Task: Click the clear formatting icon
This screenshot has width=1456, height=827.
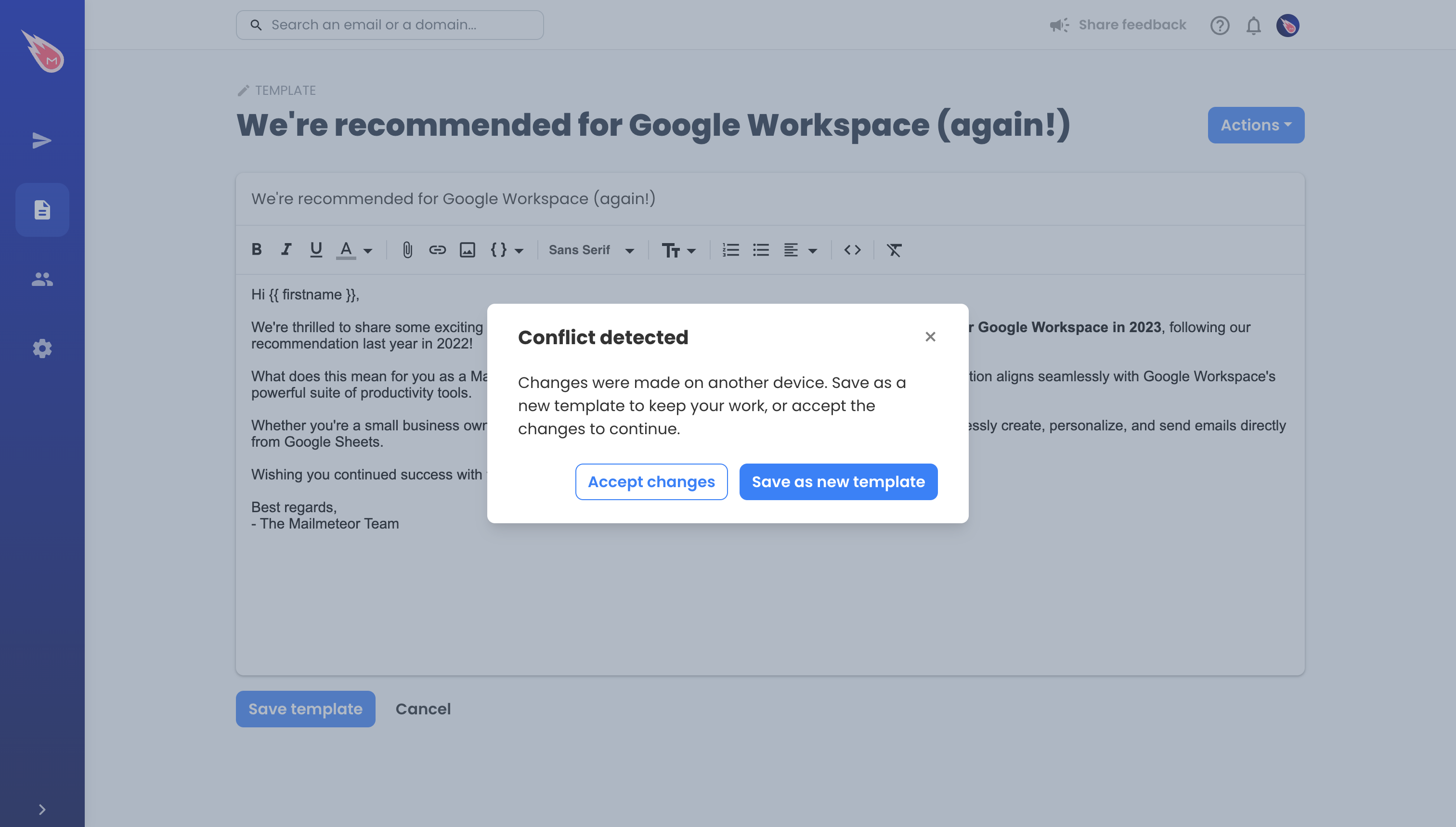Action: (x=894, y=250)
